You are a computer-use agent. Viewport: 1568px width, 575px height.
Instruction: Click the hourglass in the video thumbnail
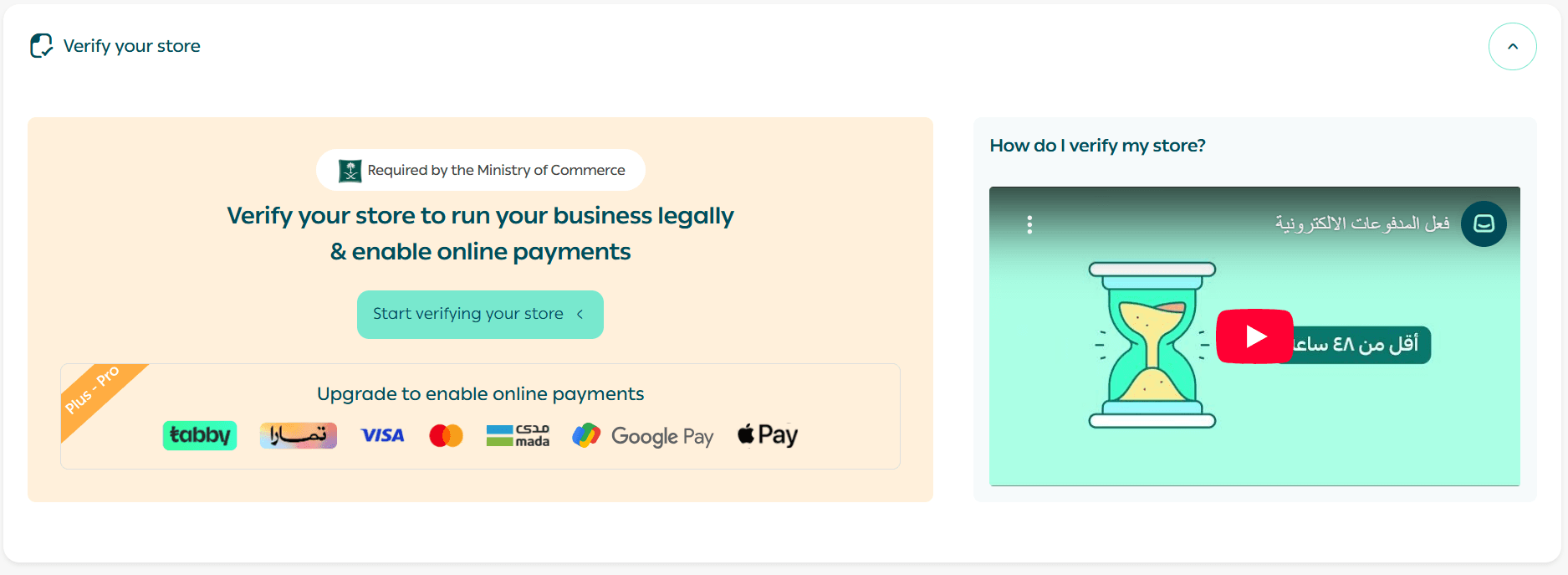point(1152,345)
